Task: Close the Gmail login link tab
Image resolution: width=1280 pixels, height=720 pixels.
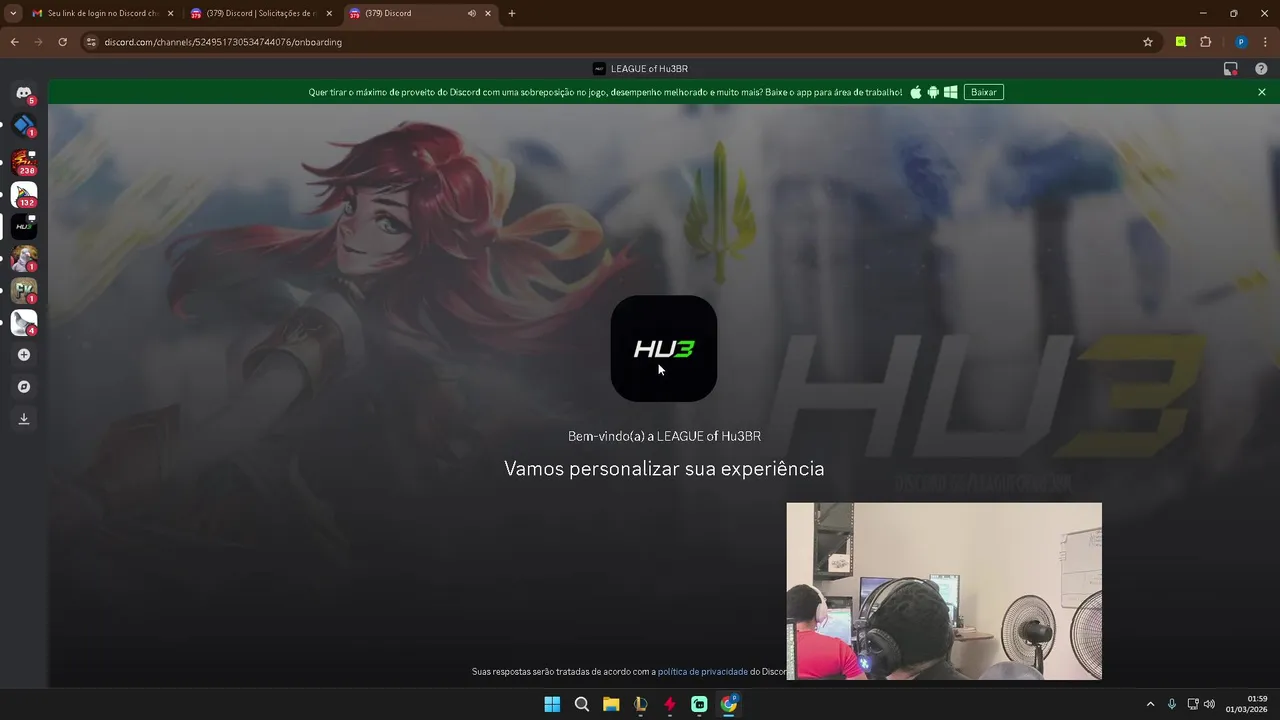Action: tap(170, 13)
